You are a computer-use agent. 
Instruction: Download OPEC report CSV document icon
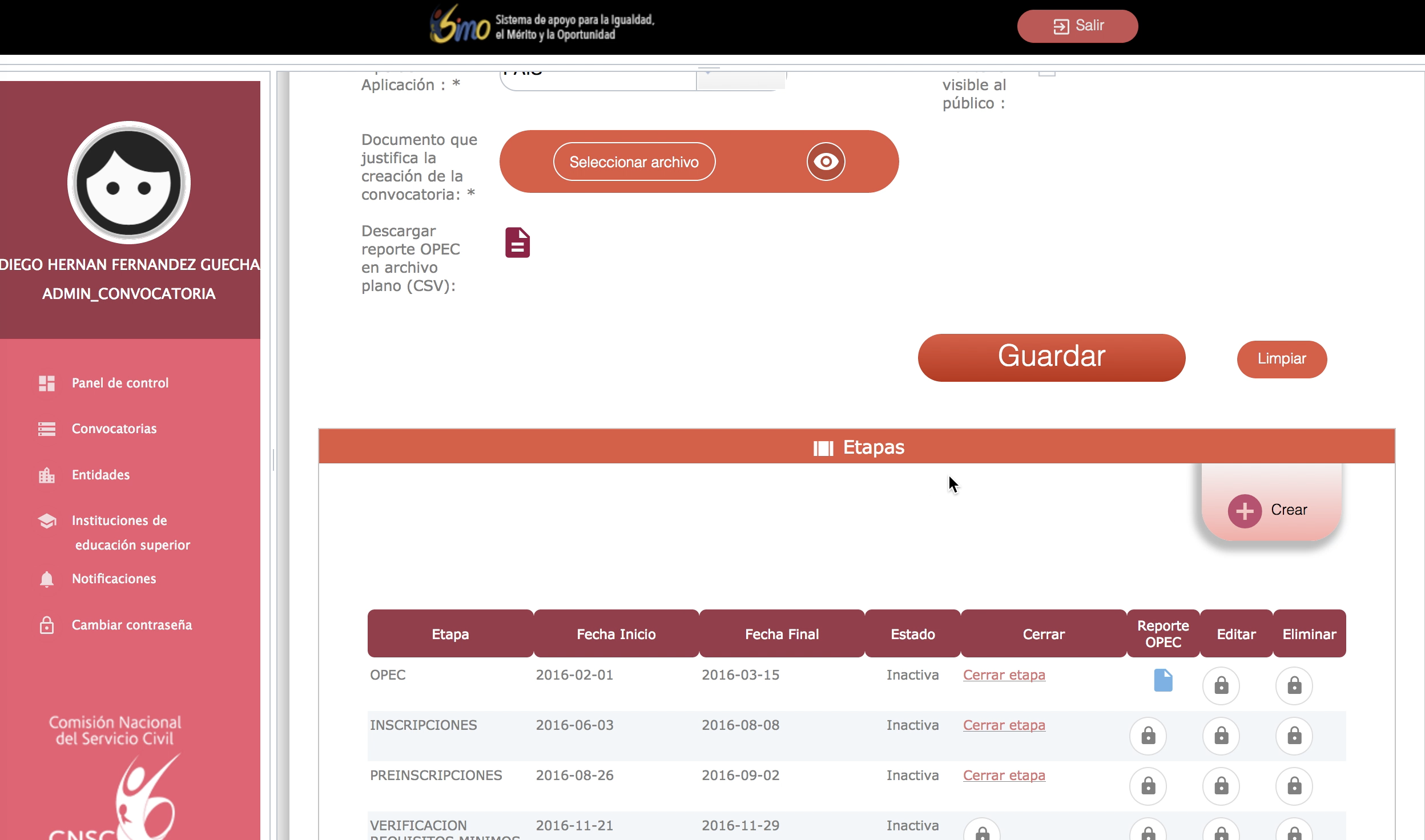517,243
